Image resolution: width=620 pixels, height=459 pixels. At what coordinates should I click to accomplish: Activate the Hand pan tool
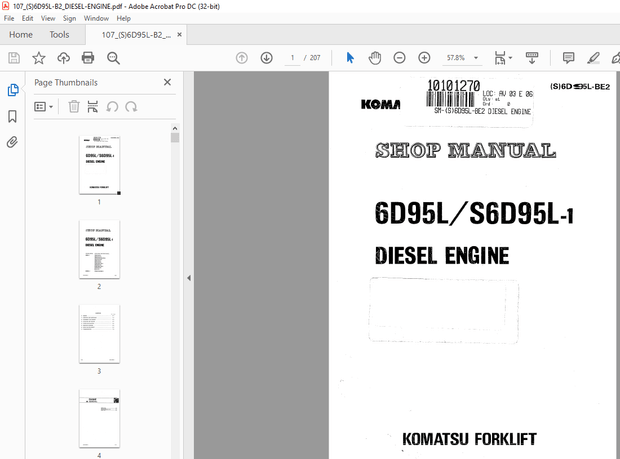pos(374,58)
